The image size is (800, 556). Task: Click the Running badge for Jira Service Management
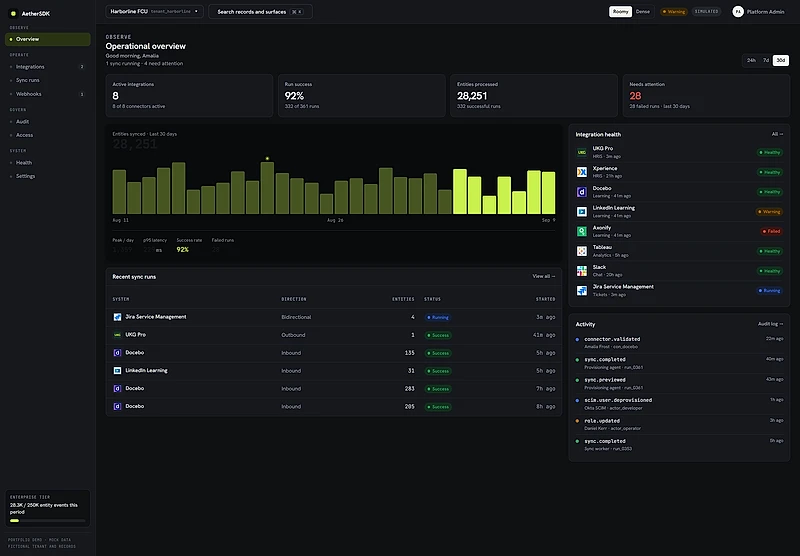[x=769, y=290]
